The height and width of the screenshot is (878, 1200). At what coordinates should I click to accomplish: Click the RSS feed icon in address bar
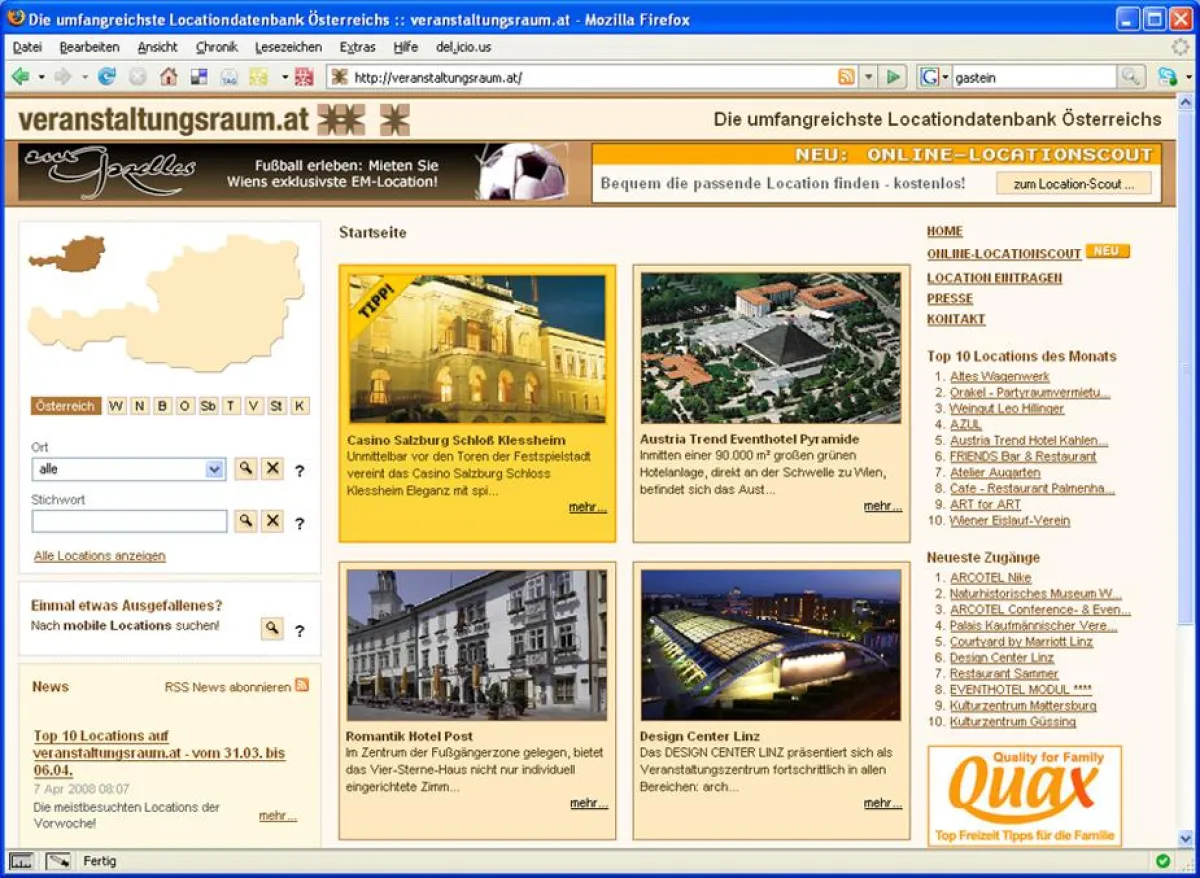(x=846, y=77)
